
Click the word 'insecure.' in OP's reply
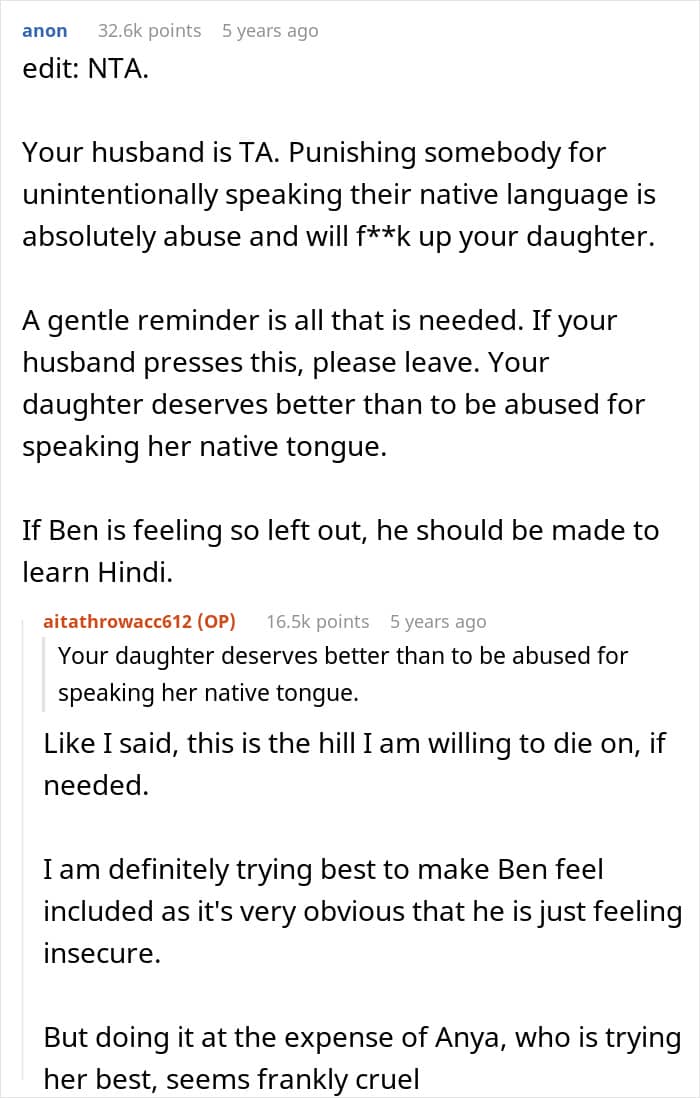tap(101, 953)
